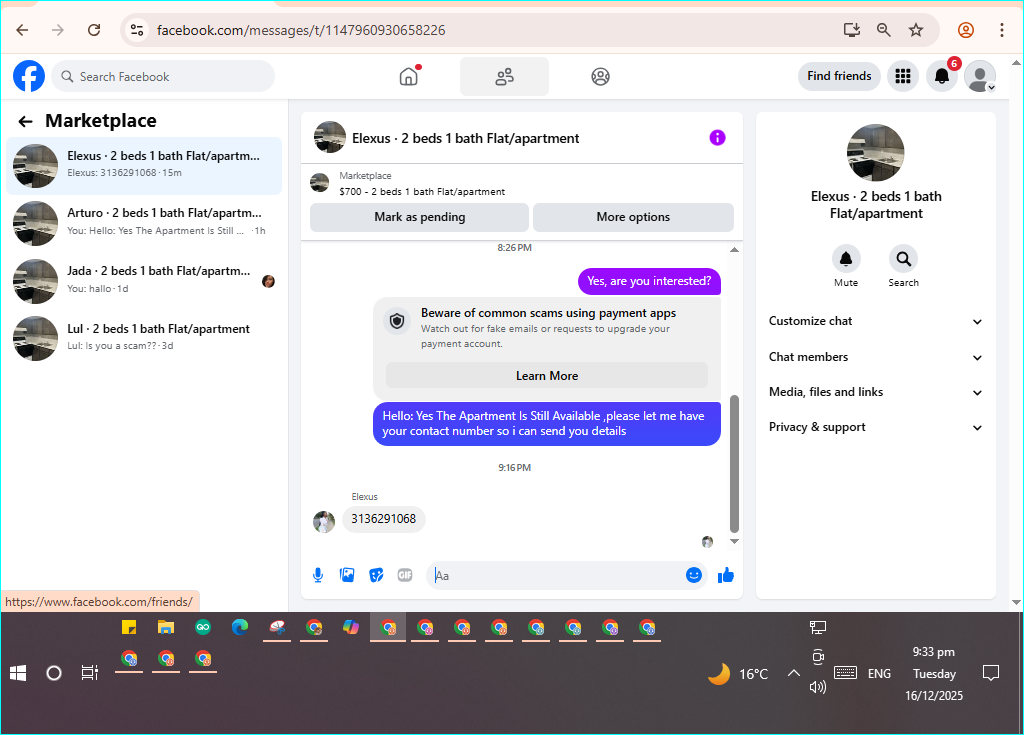The image size is (1024, 735).
Task: Go back using the Marketplace back arrow
Action: 25,122
